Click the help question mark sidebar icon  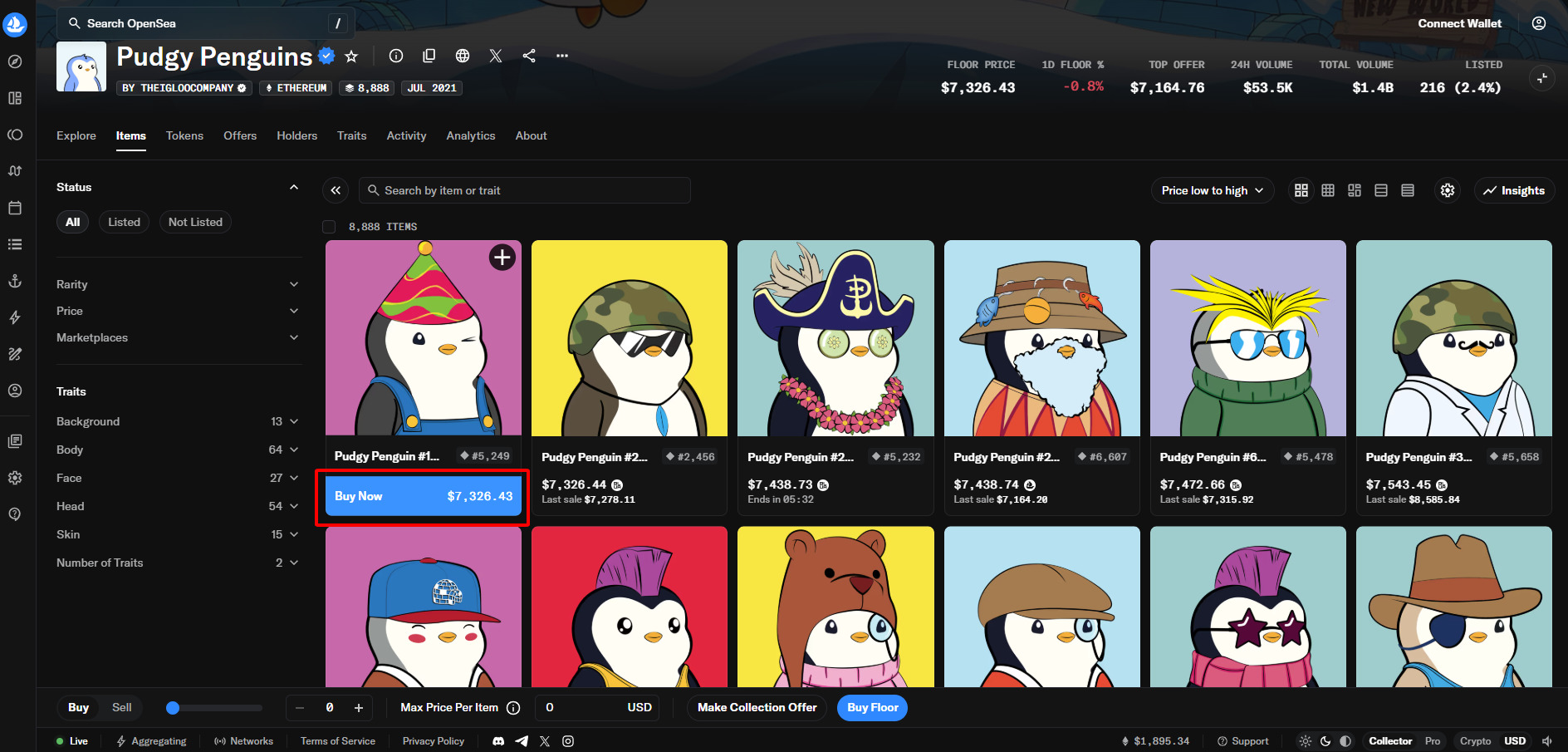(15, 514)
